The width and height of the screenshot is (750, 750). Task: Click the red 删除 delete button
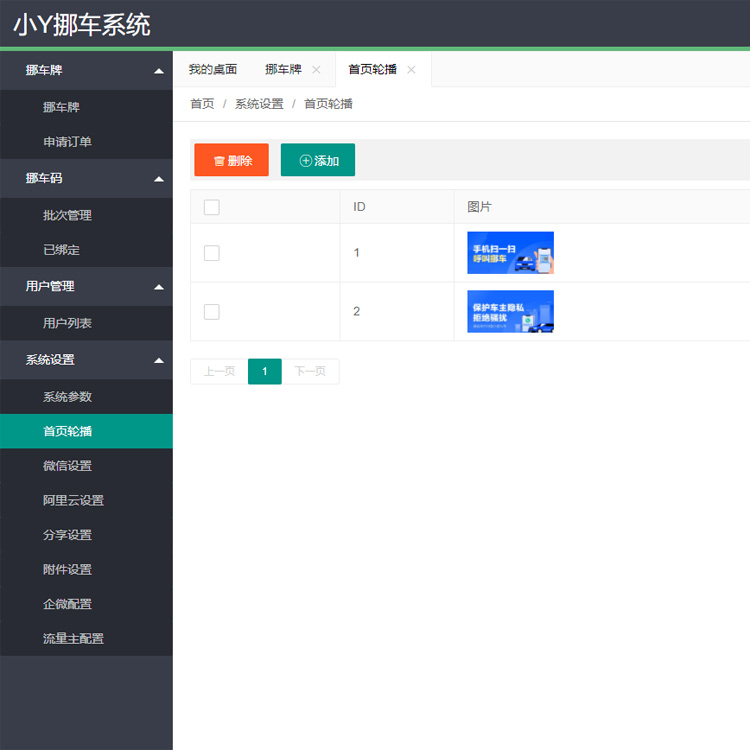point(232,160)
